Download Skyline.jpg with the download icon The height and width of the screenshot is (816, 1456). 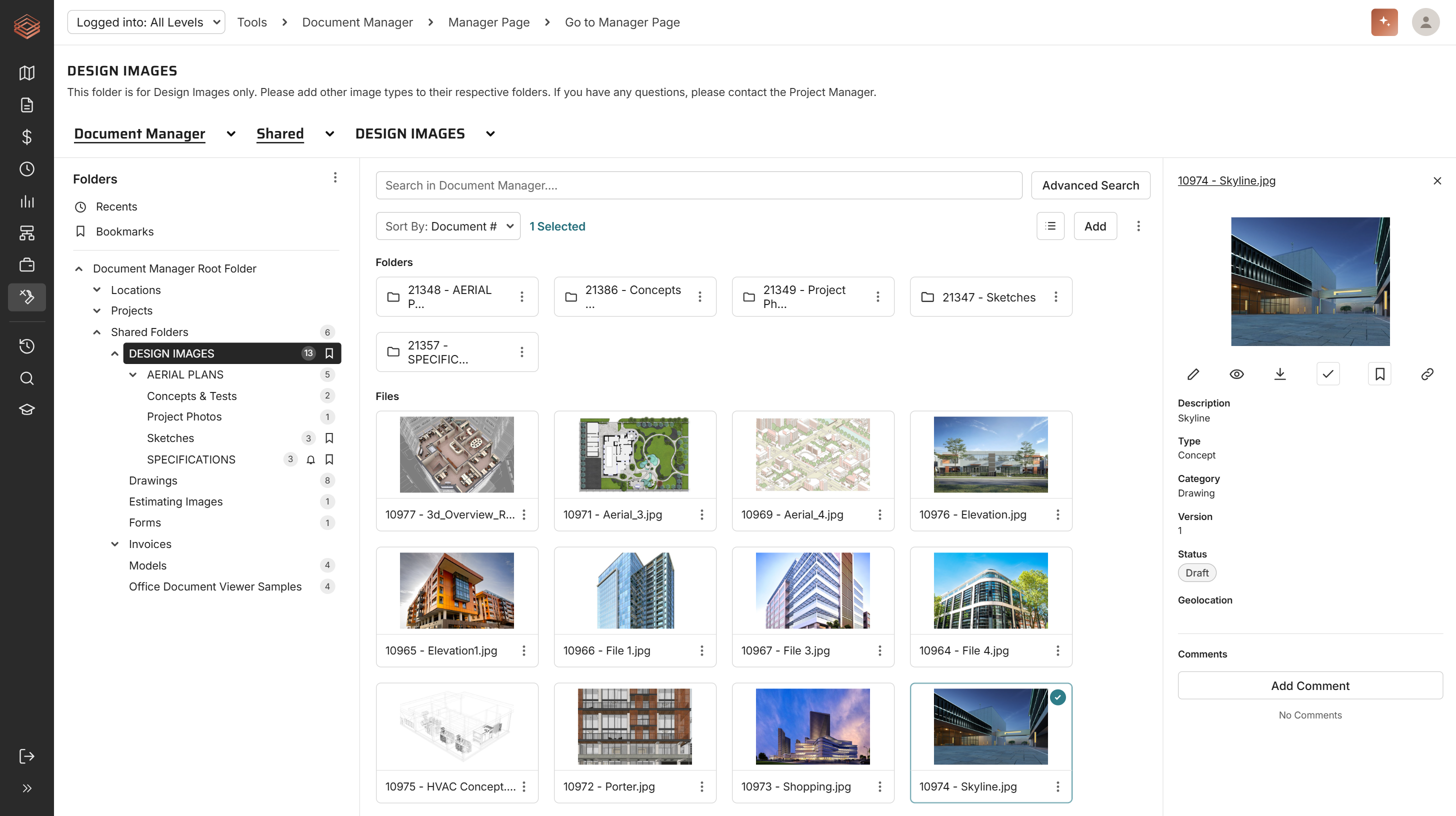tap(1279, 374)
